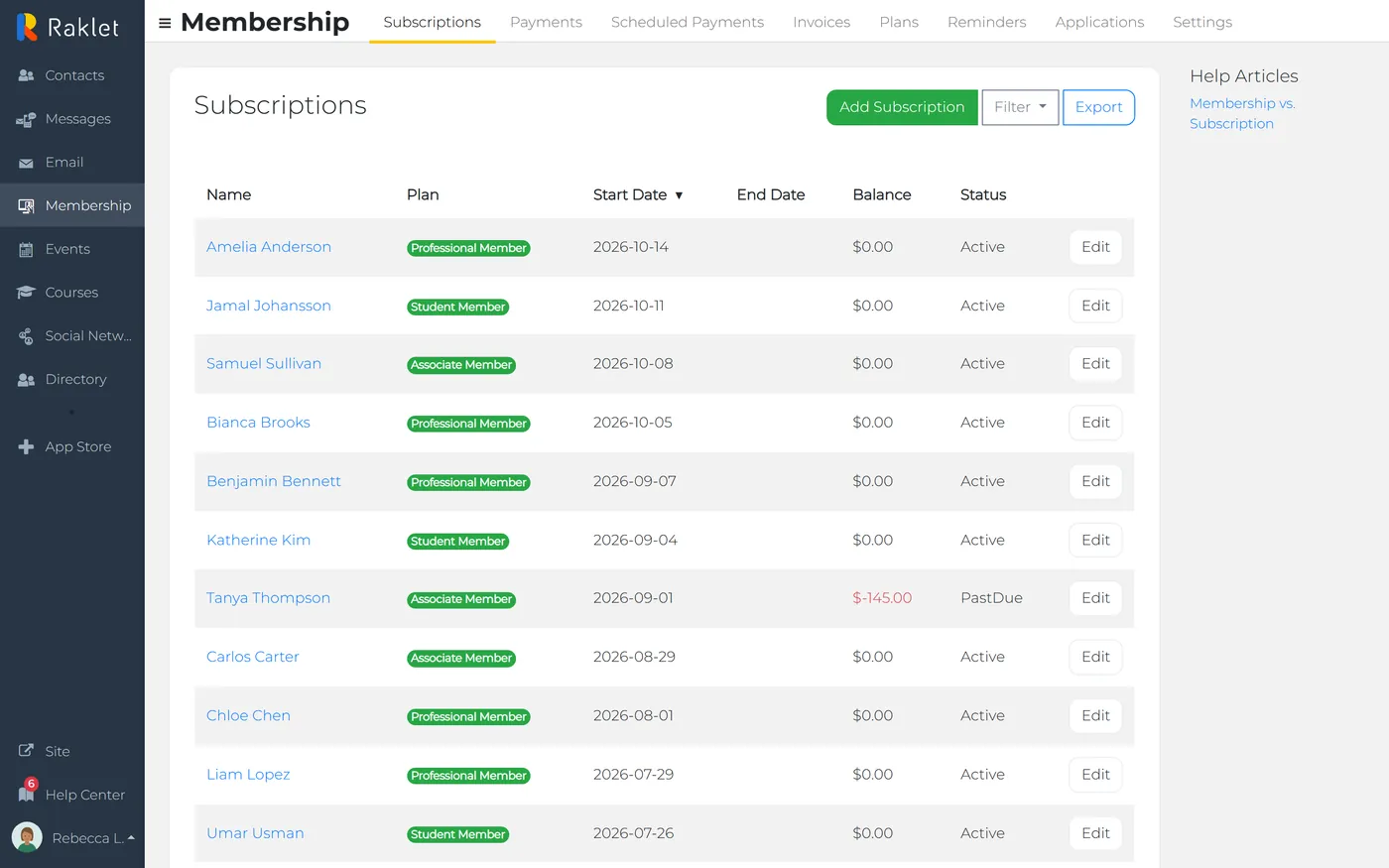Open the Reminders tab
The width and height of the screenshot is (1389, 868).
987,22
